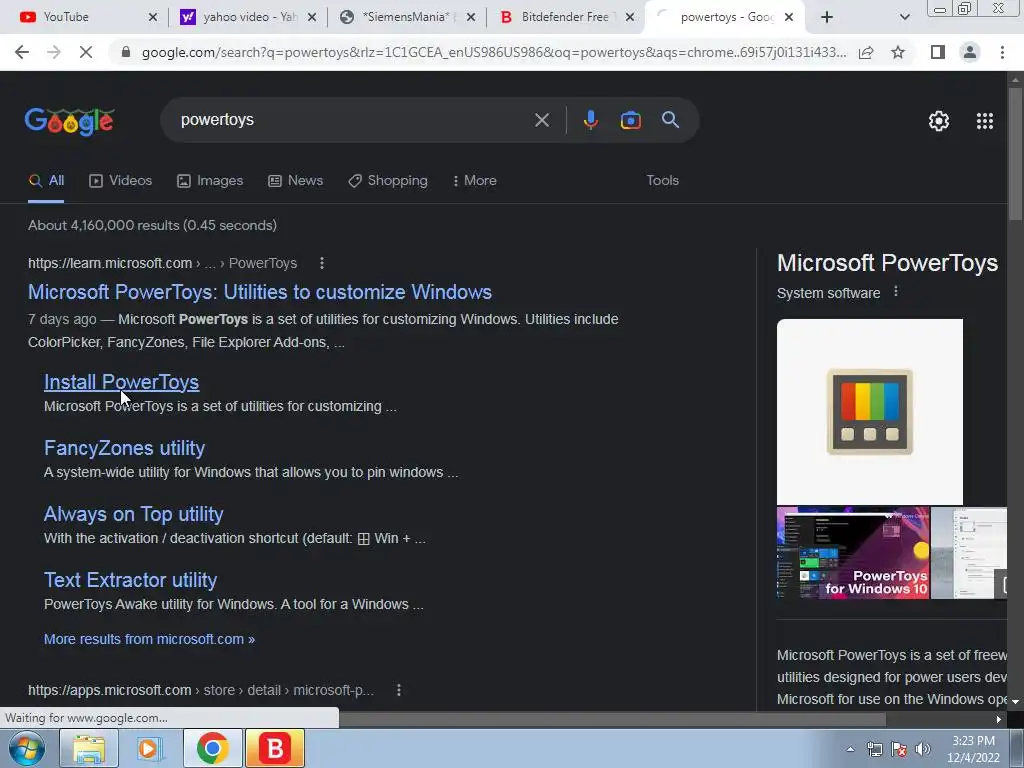The image size is (1024, 768).
Task: Close the Bitdefender Free tab
Action: (x=630, y=17)
